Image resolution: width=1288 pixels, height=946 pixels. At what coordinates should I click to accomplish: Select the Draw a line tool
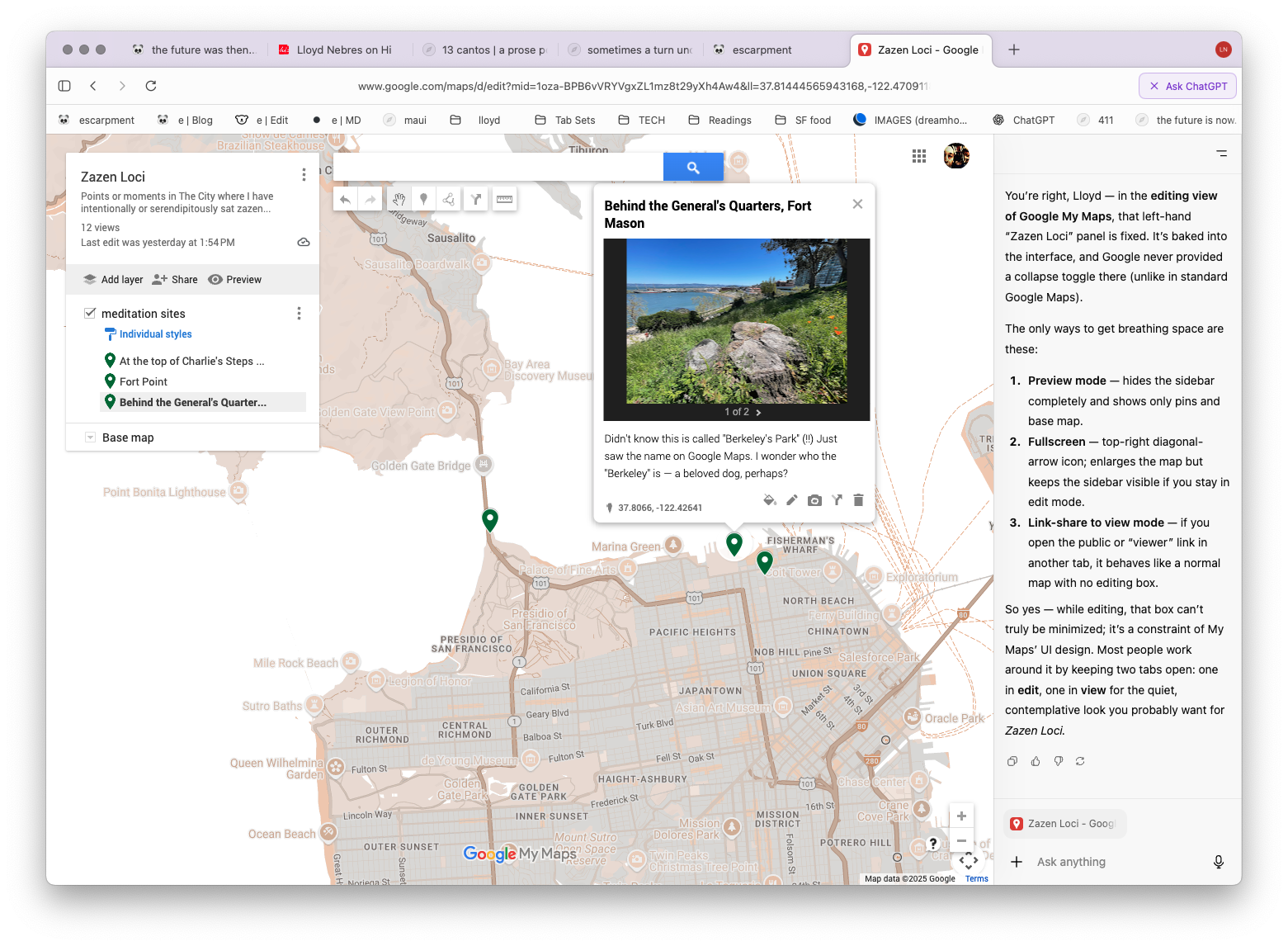click(449, 199)
